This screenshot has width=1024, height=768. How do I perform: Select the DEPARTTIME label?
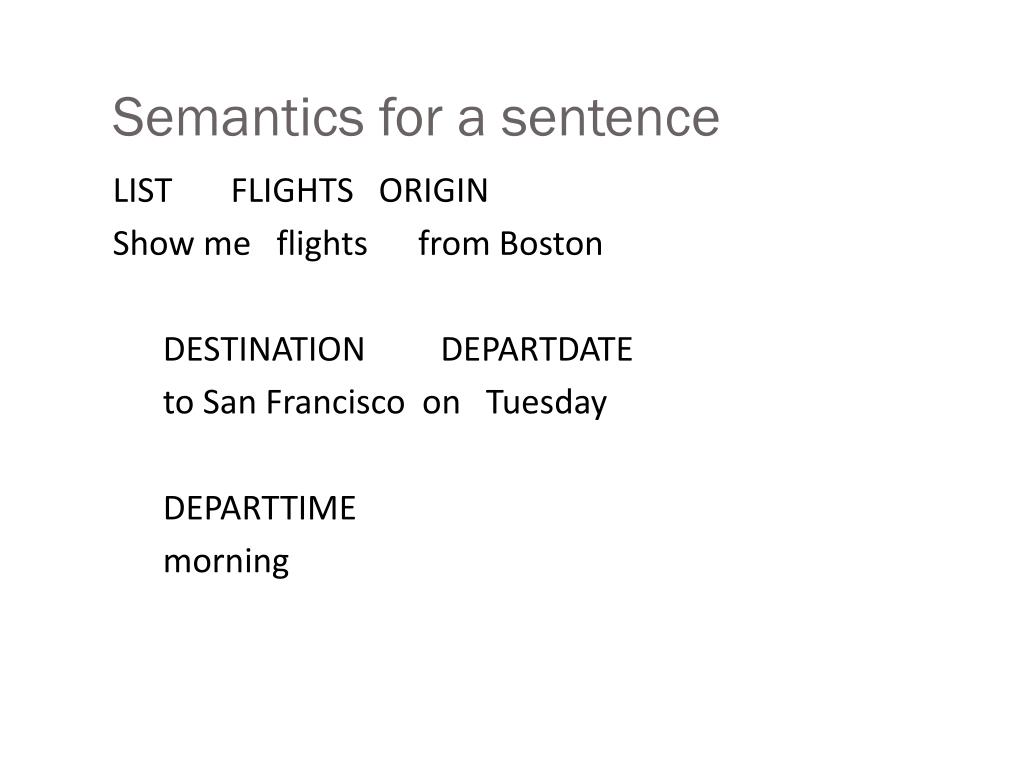[260, 508]
